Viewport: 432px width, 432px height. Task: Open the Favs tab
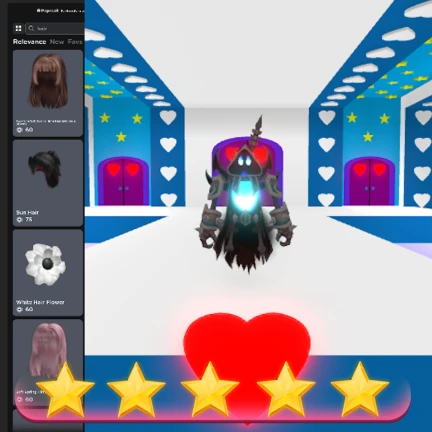[x=75, y=42]
